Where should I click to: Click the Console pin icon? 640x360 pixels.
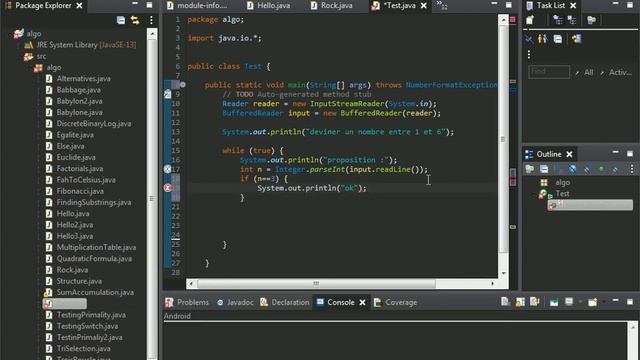(554, 302)
